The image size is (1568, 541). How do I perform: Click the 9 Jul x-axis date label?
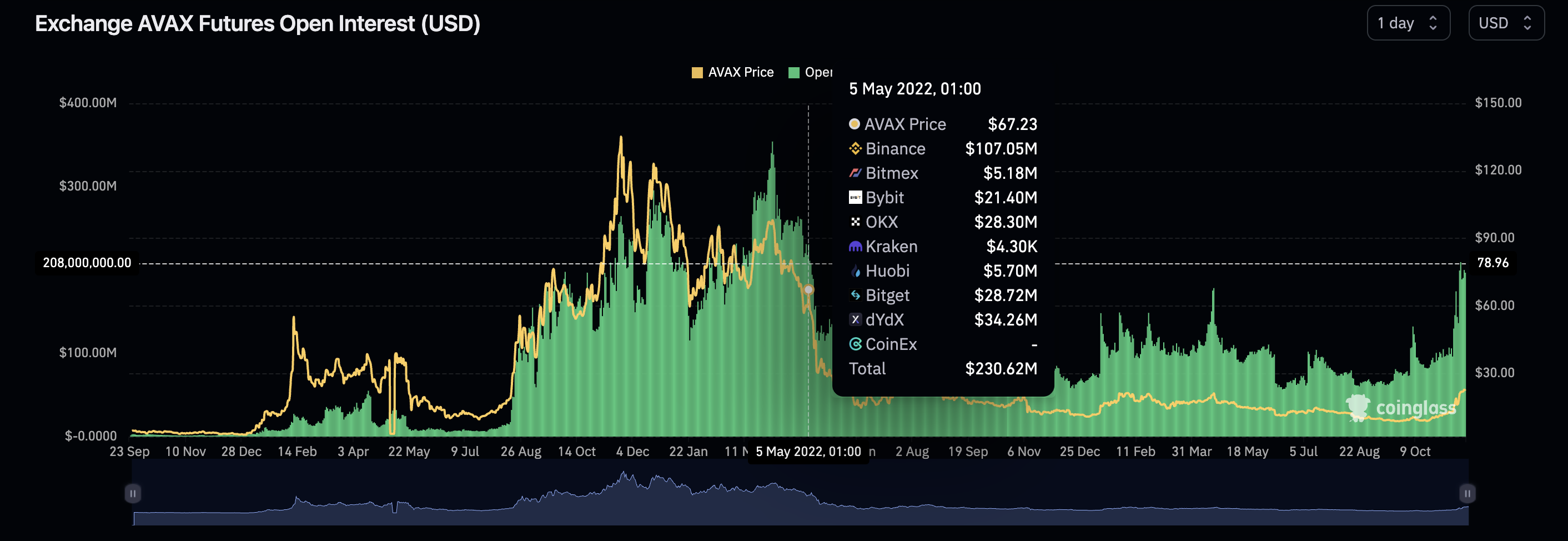point(465,452)
